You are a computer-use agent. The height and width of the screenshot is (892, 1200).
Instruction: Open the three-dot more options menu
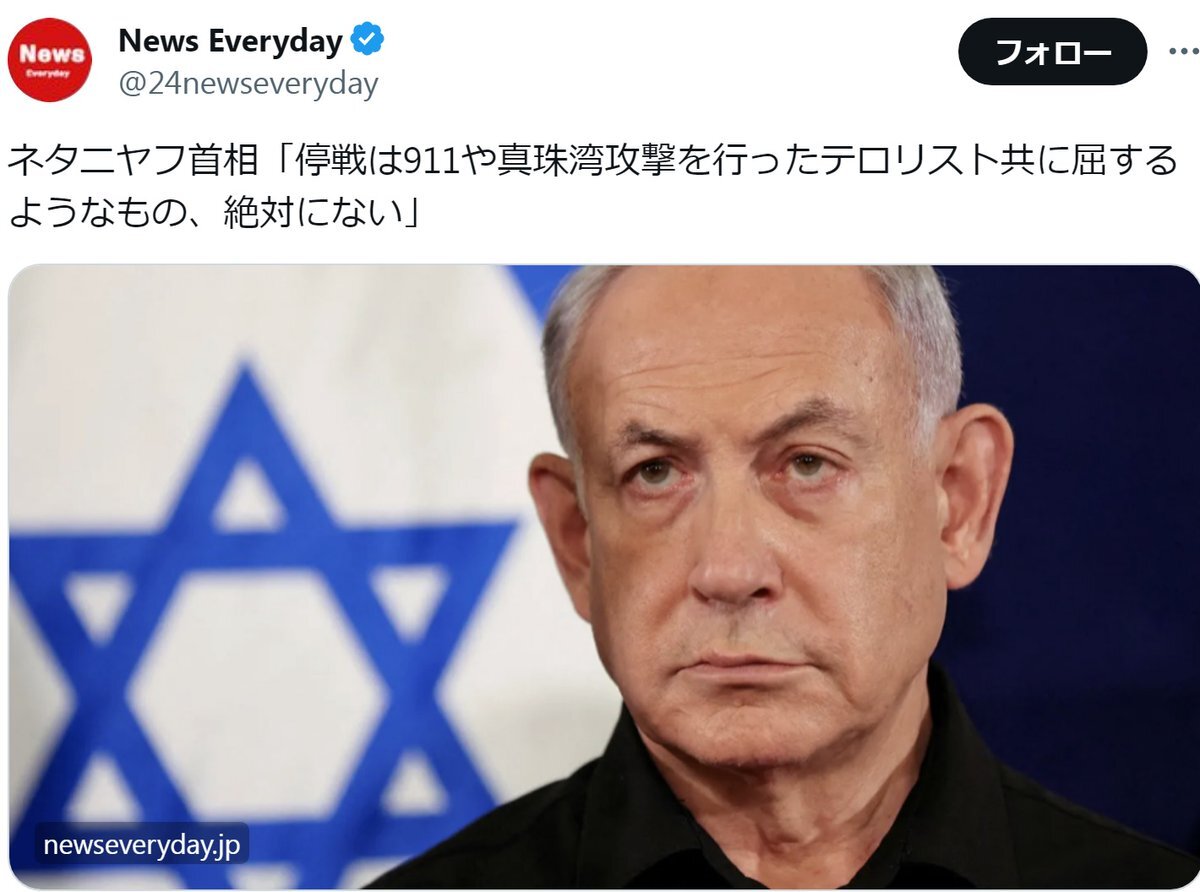point(1182,51)
